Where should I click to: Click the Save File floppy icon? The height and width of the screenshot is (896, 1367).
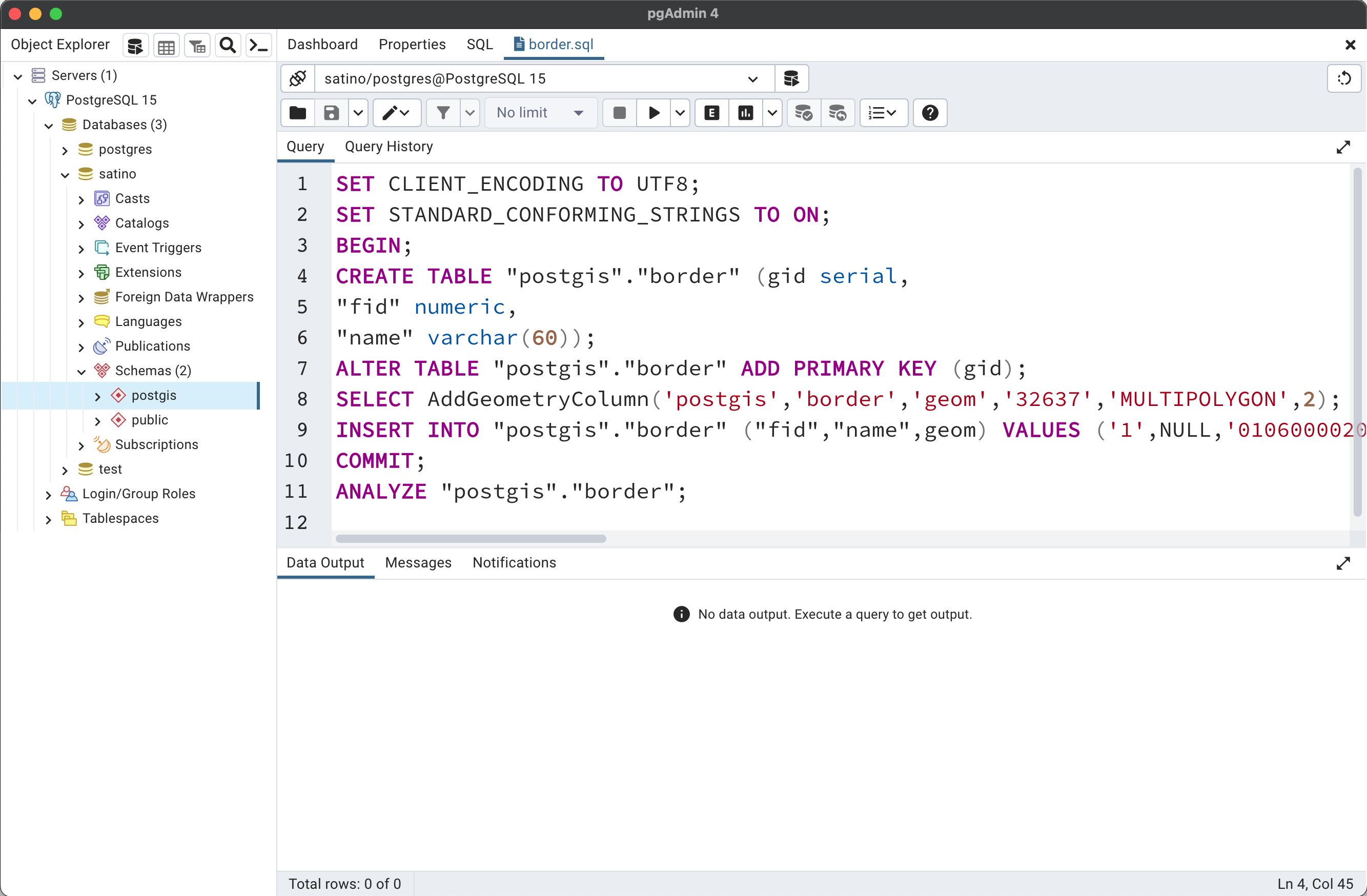tap(332, 113)
